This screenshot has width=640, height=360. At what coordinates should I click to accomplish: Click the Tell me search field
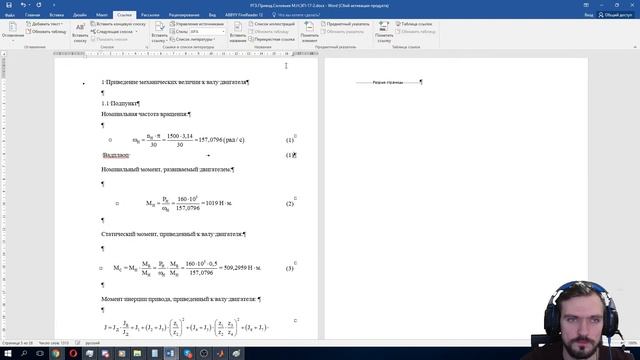click(x=299, y=15)
